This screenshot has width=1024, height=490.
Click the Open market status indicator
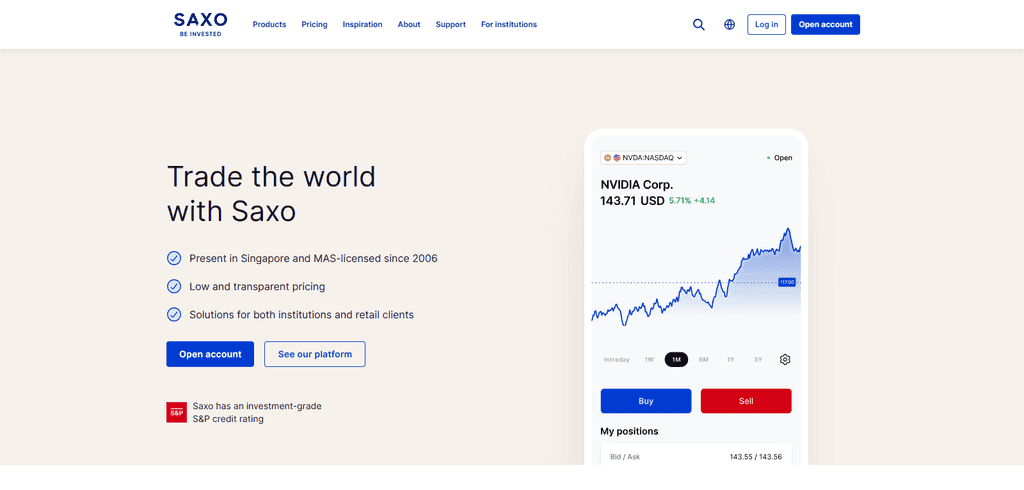779,158
